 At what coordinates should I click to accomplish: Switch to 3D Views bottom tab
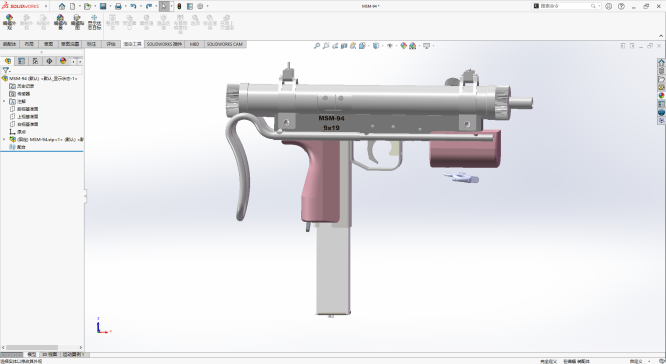click(x=49, y=354)
